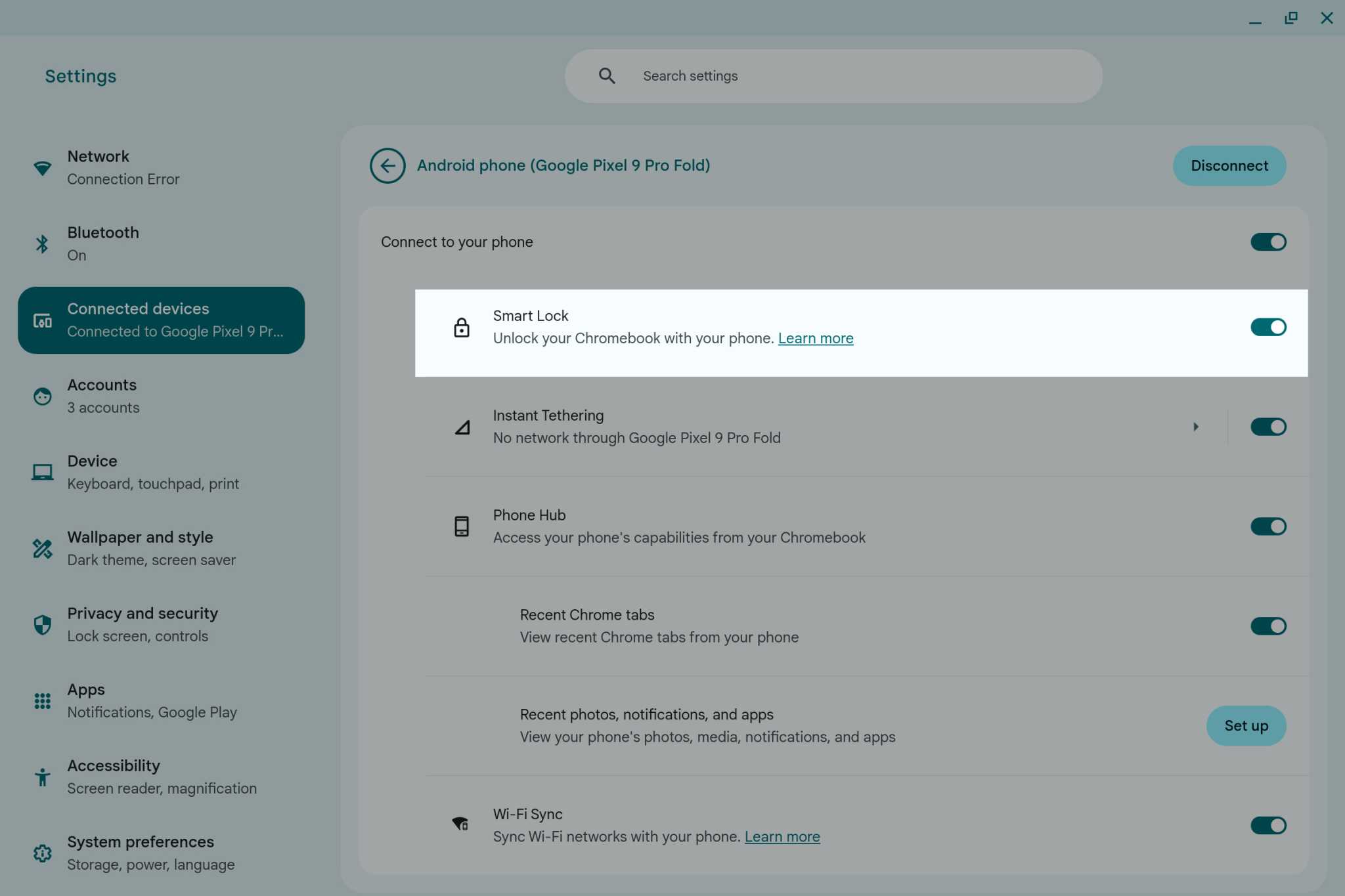This screenshot has width=1345, height=896.
Task: Disable the Smart Lock toggle
Action: 1268,327
